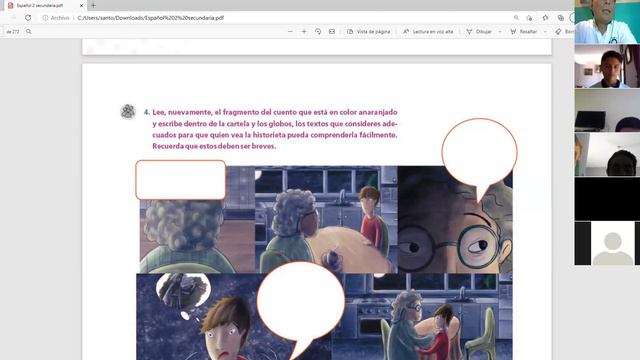The image size is (640, 360).
Task: Open the Archivo site info icon
Action: pyautogui.click(x=45, y=18)
